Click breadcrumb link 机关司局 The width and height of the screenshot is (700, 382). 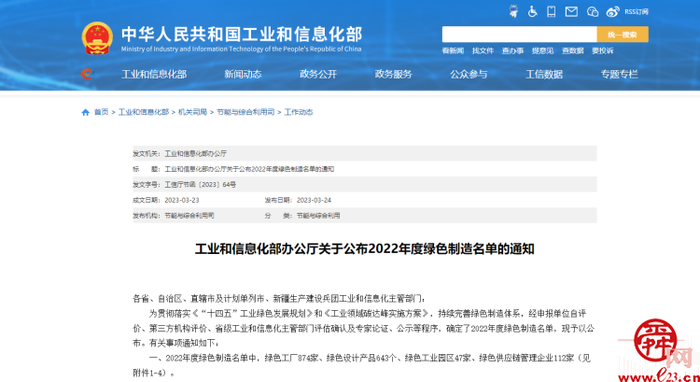193,112
